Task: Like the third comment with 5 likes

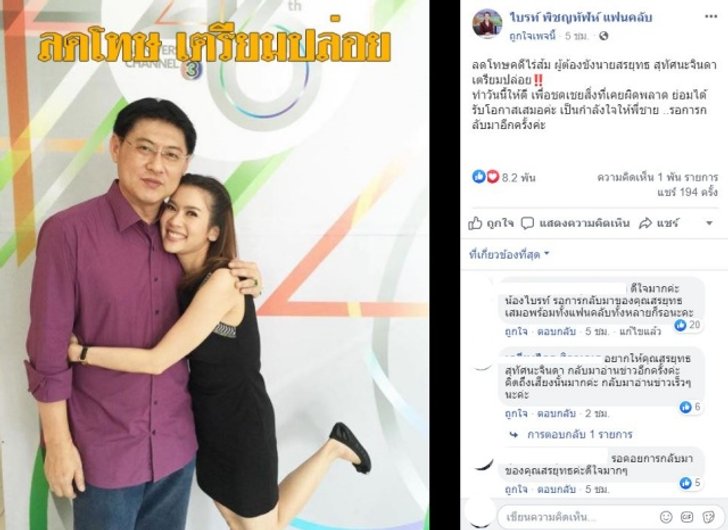Action: 515,489
